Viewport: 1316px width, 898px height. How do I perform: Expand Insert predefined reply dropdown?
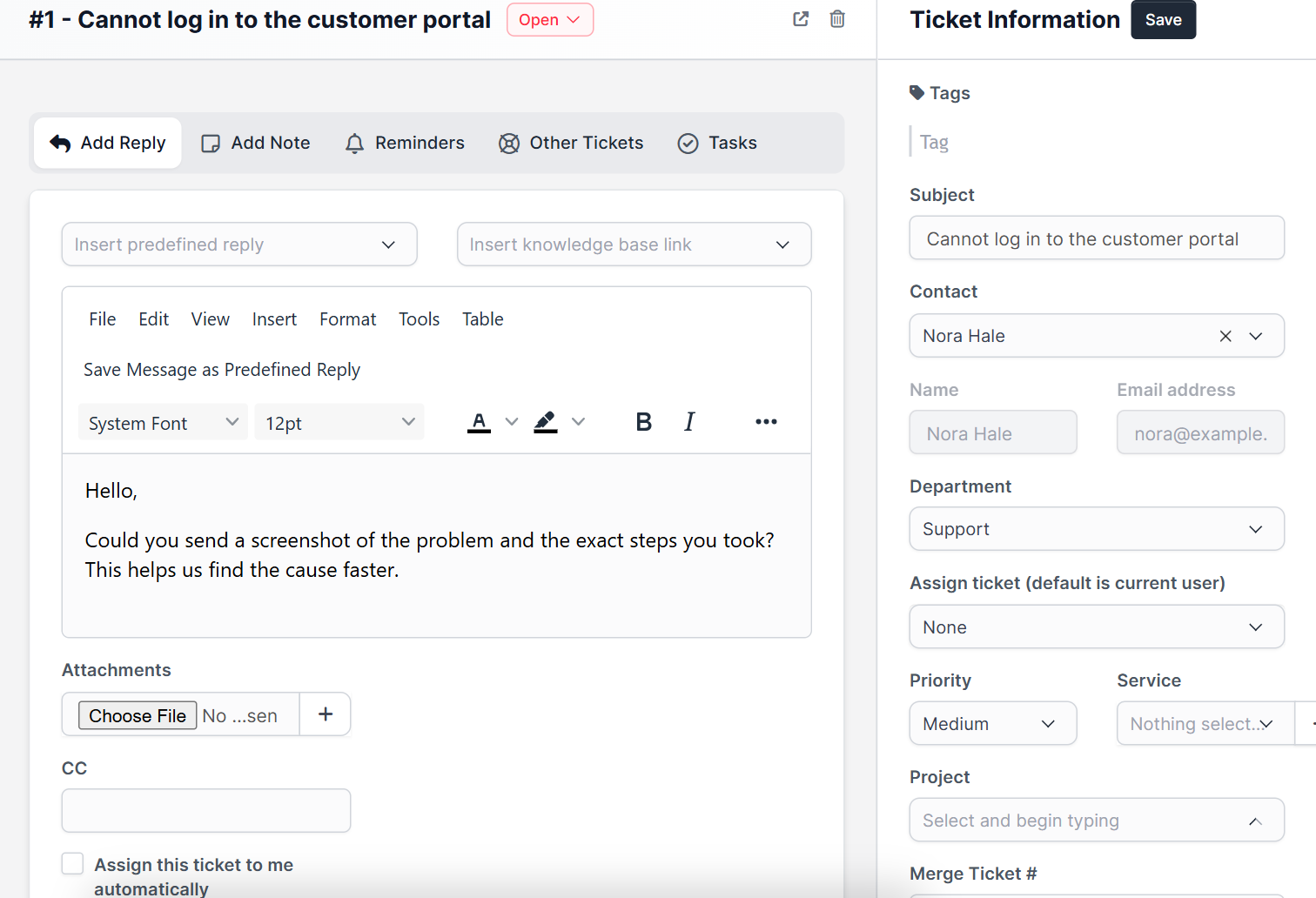239,245
